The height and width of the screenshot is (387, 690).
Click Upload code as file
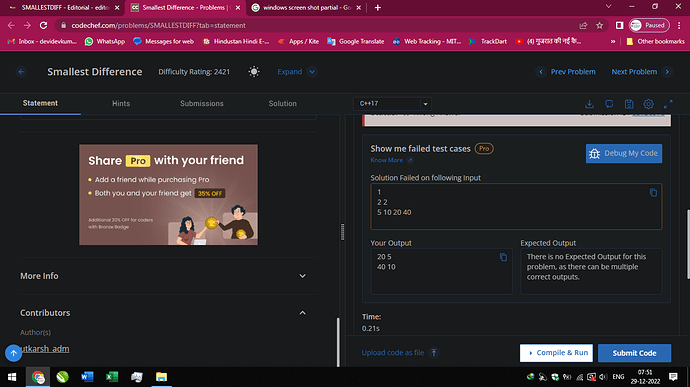pyautogui.click(x=393, y=353)
